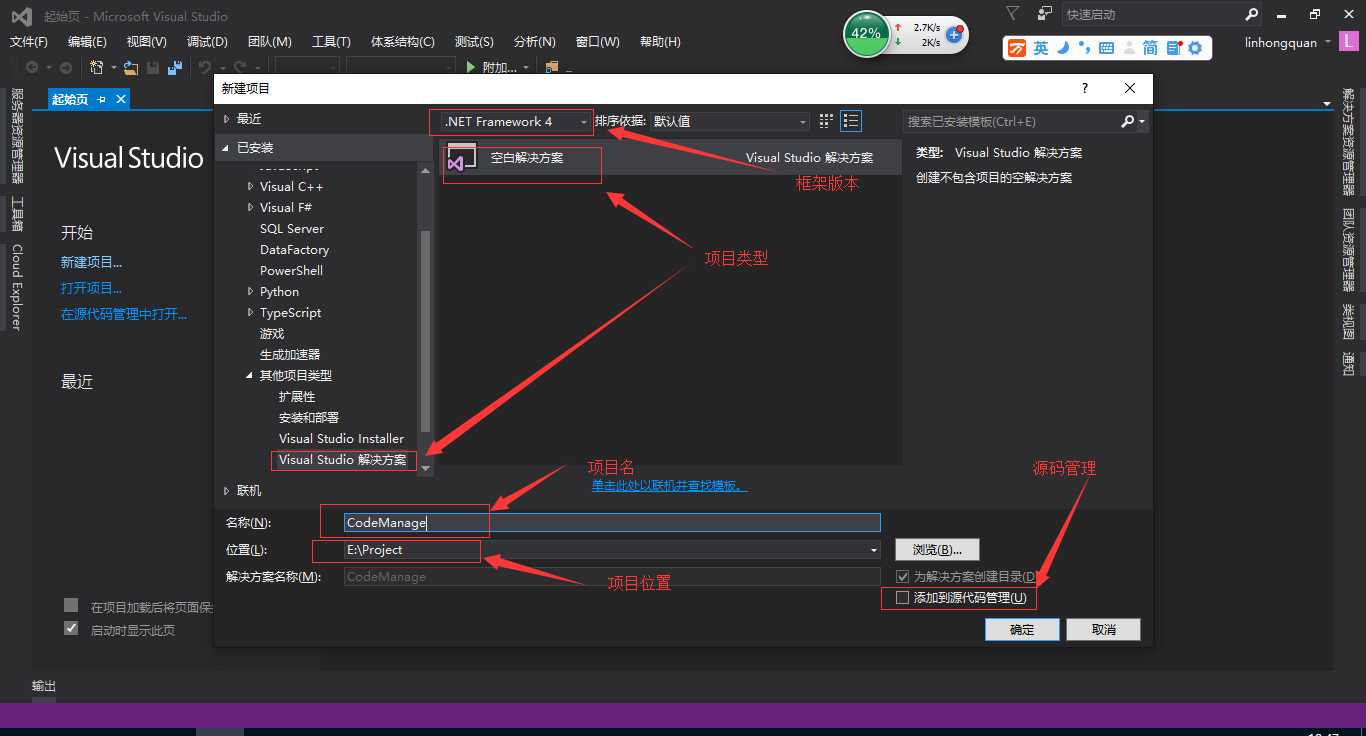Click the dialog help question mark
Screen dimensions: 1366x736
(1085, 88)
